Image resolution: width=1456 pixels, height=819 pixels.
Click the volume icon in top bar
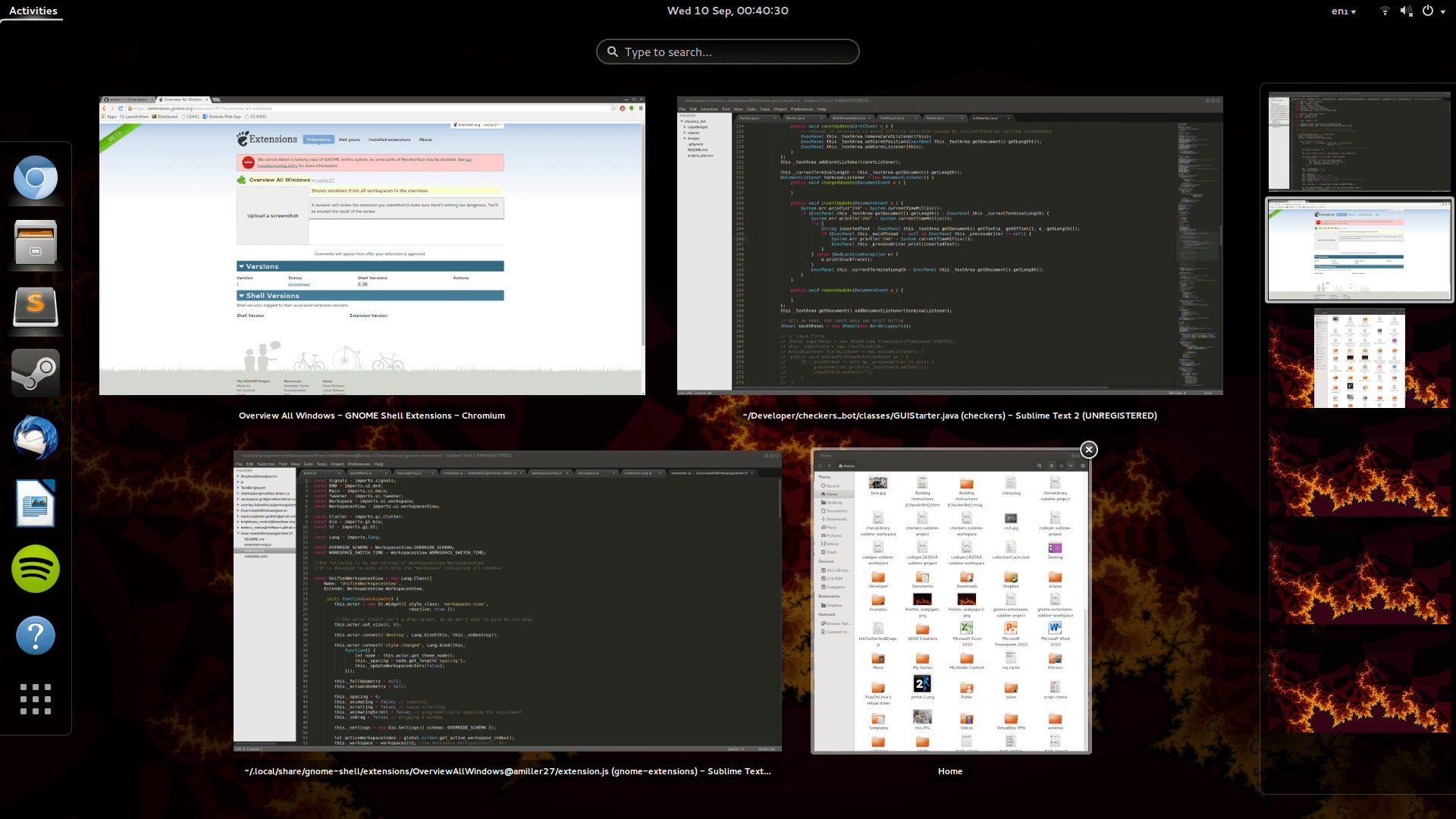coord(1405,11)
